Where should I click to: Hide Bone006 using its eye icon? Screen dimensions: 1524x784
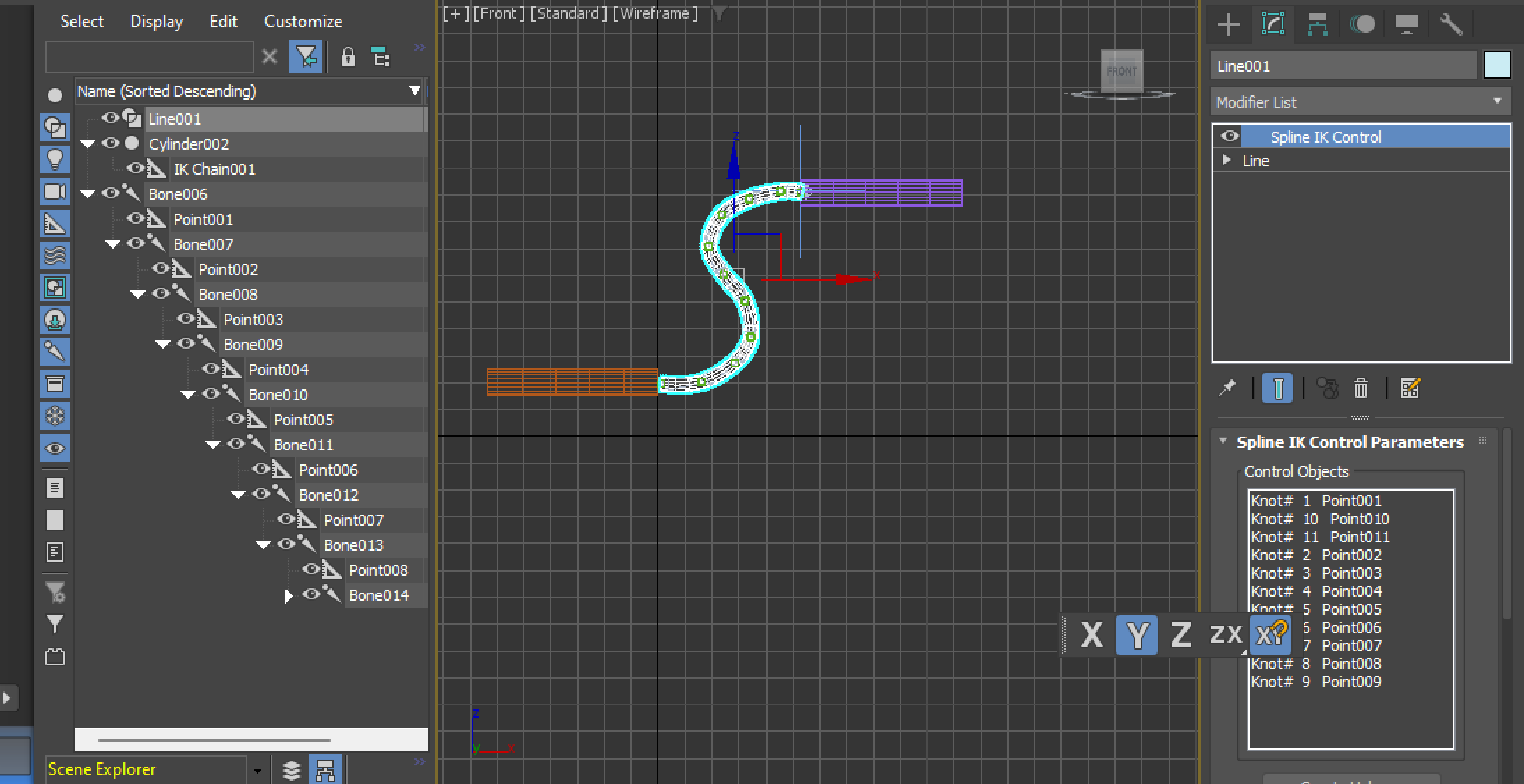(110, 194)
